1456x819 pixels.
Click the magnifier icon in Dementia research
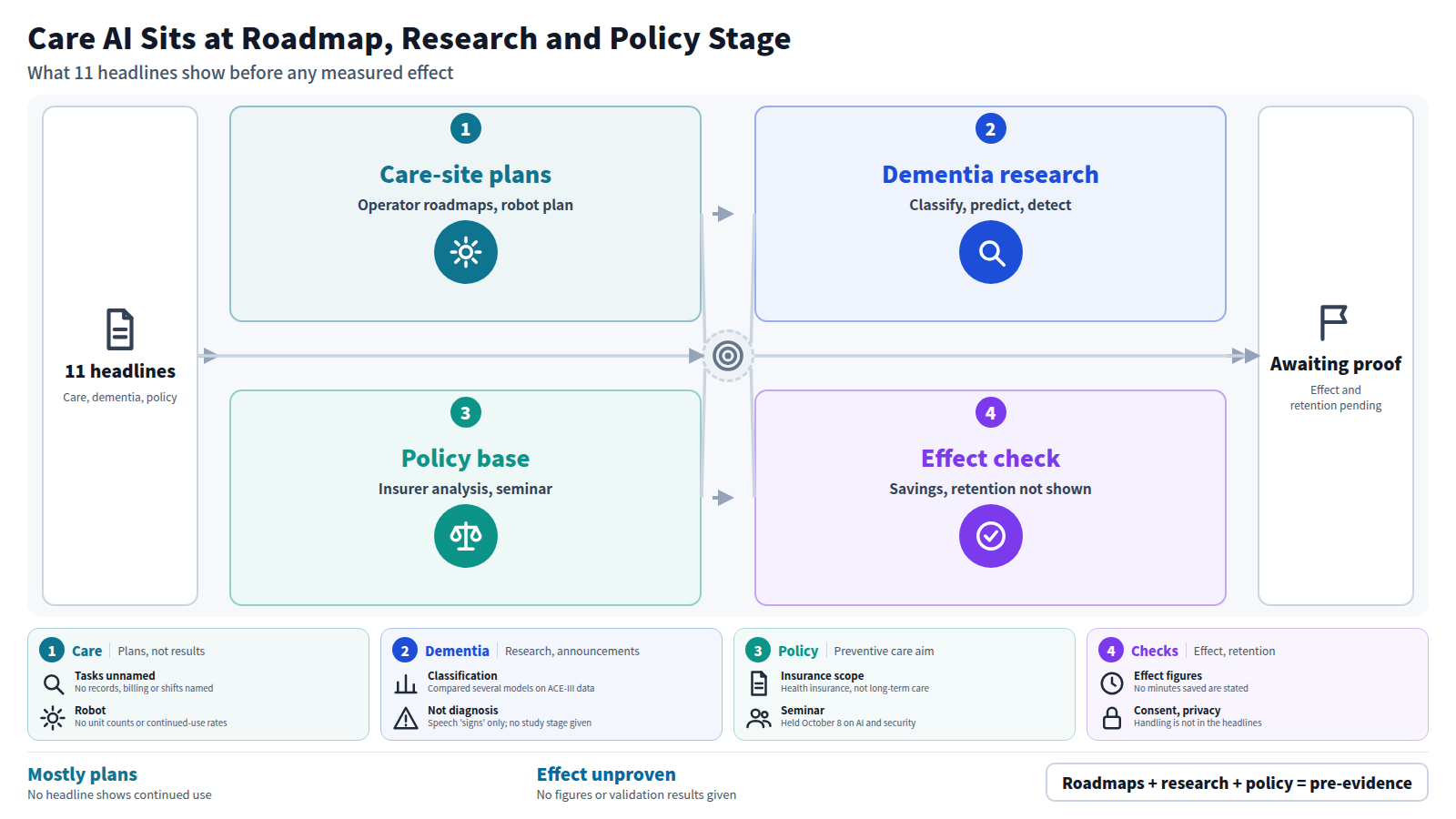click(991, 252)
